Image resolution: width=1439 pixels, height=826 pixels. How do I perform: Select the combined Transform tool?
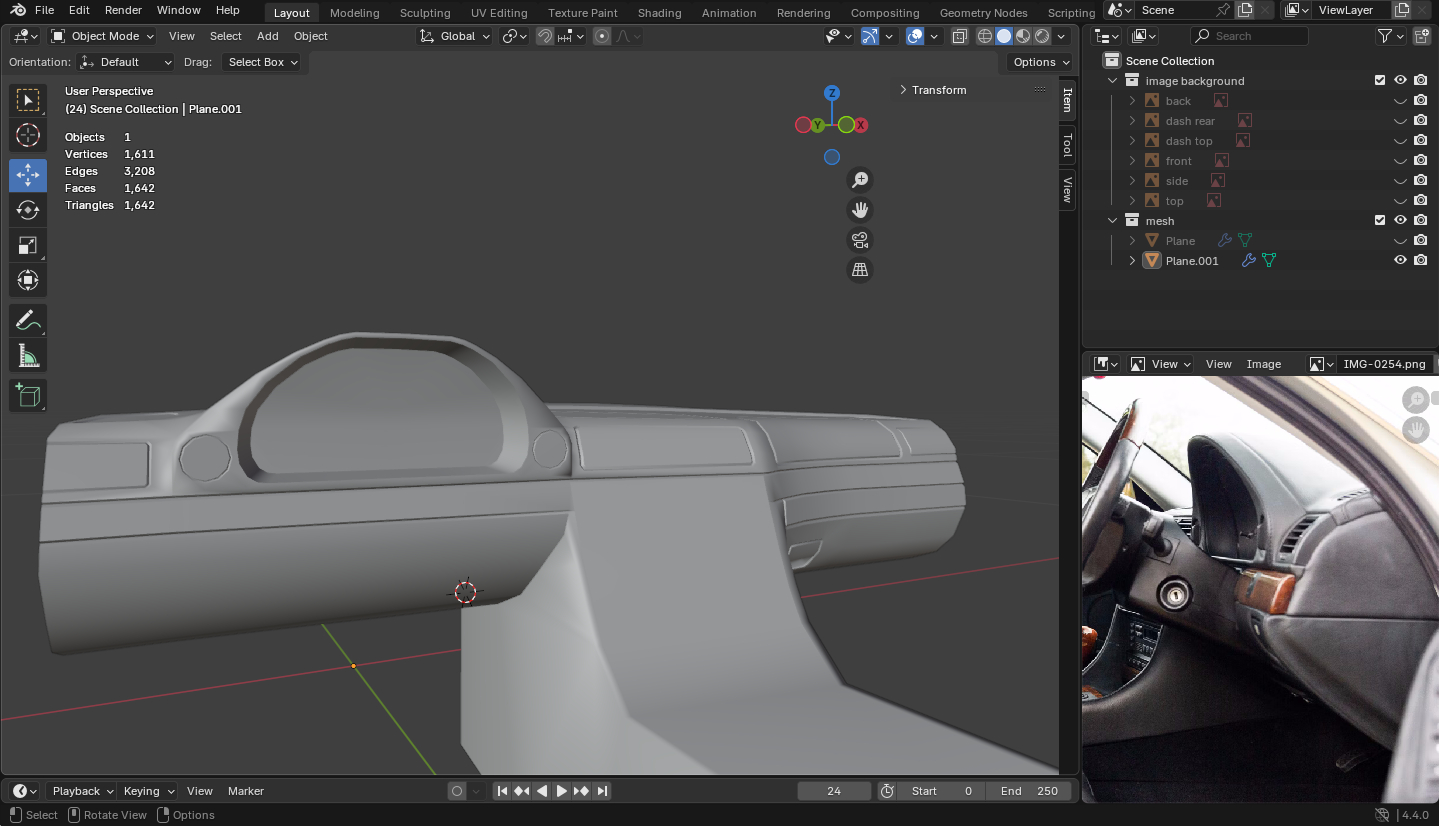(x=28, y=280)
